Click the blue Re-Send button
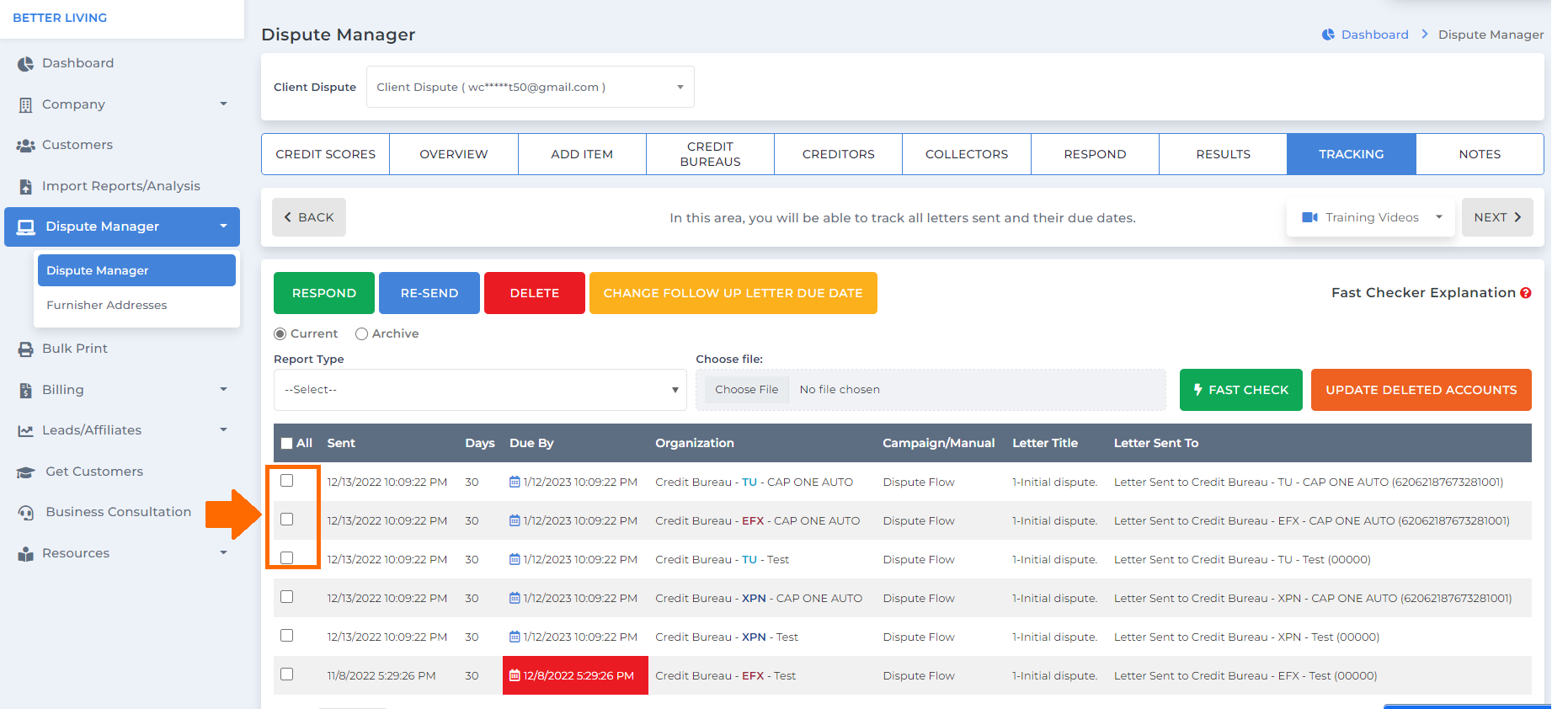 click(x=429, y=293)
